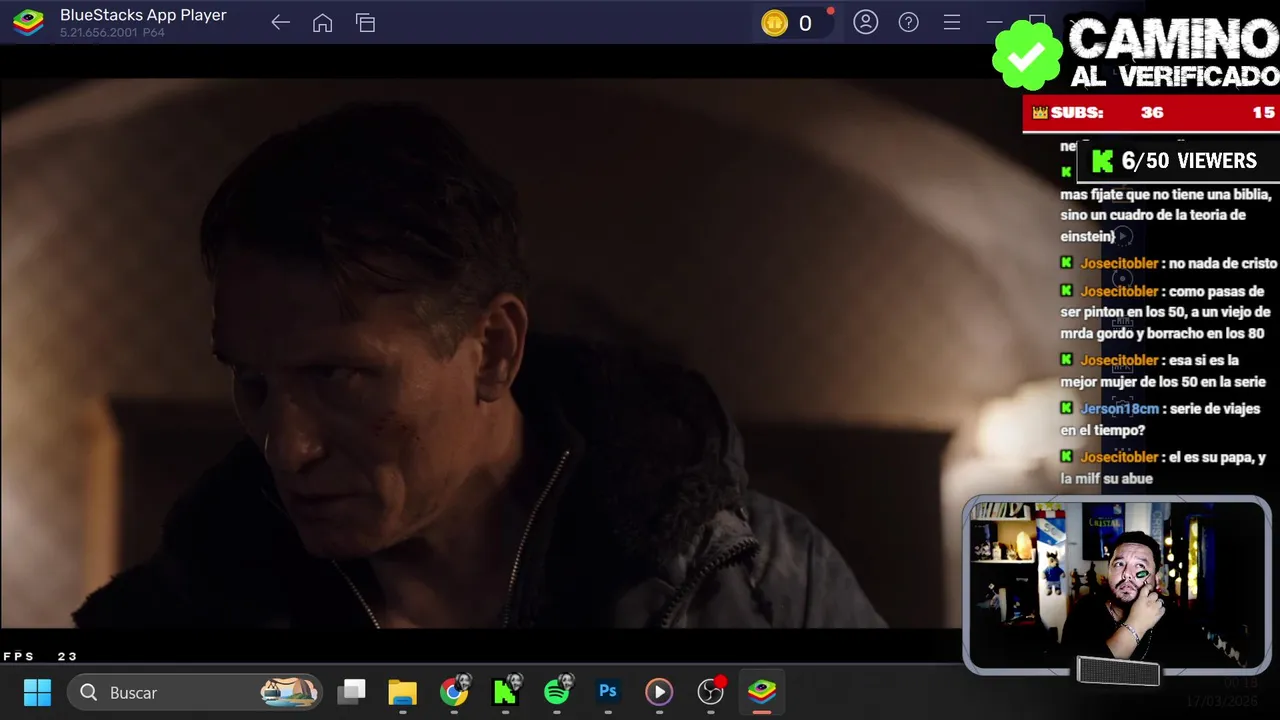
Task: Switch to the Kick app on taskbar
Action: tap(506, 692)
